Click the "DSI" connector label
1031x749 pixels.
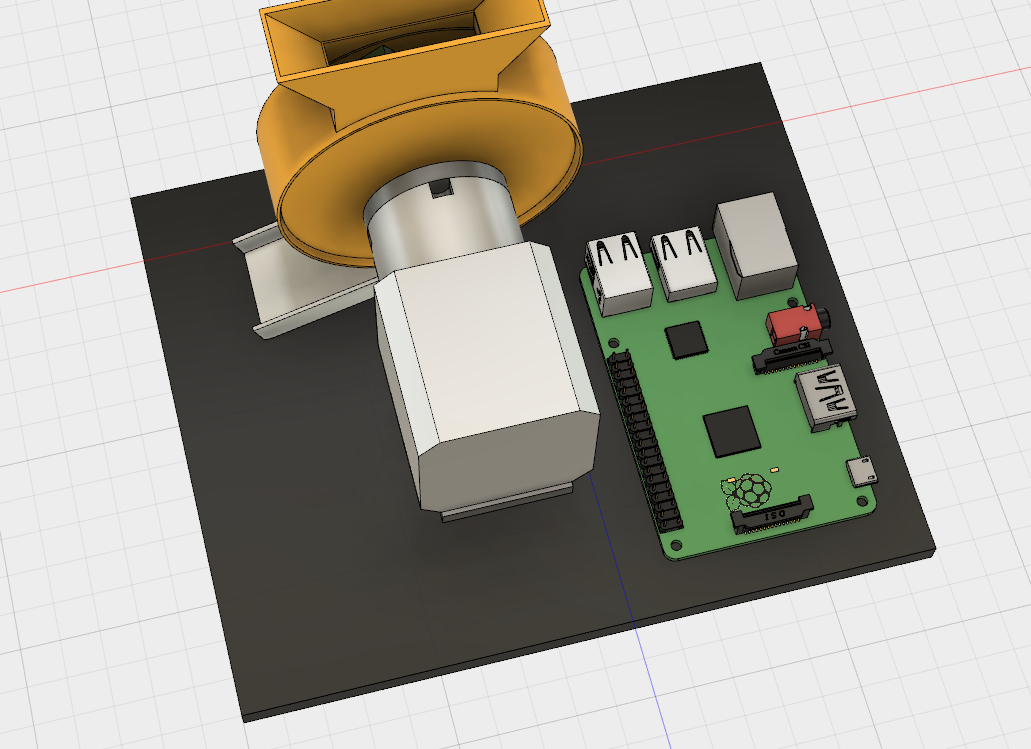pos(773,514)
